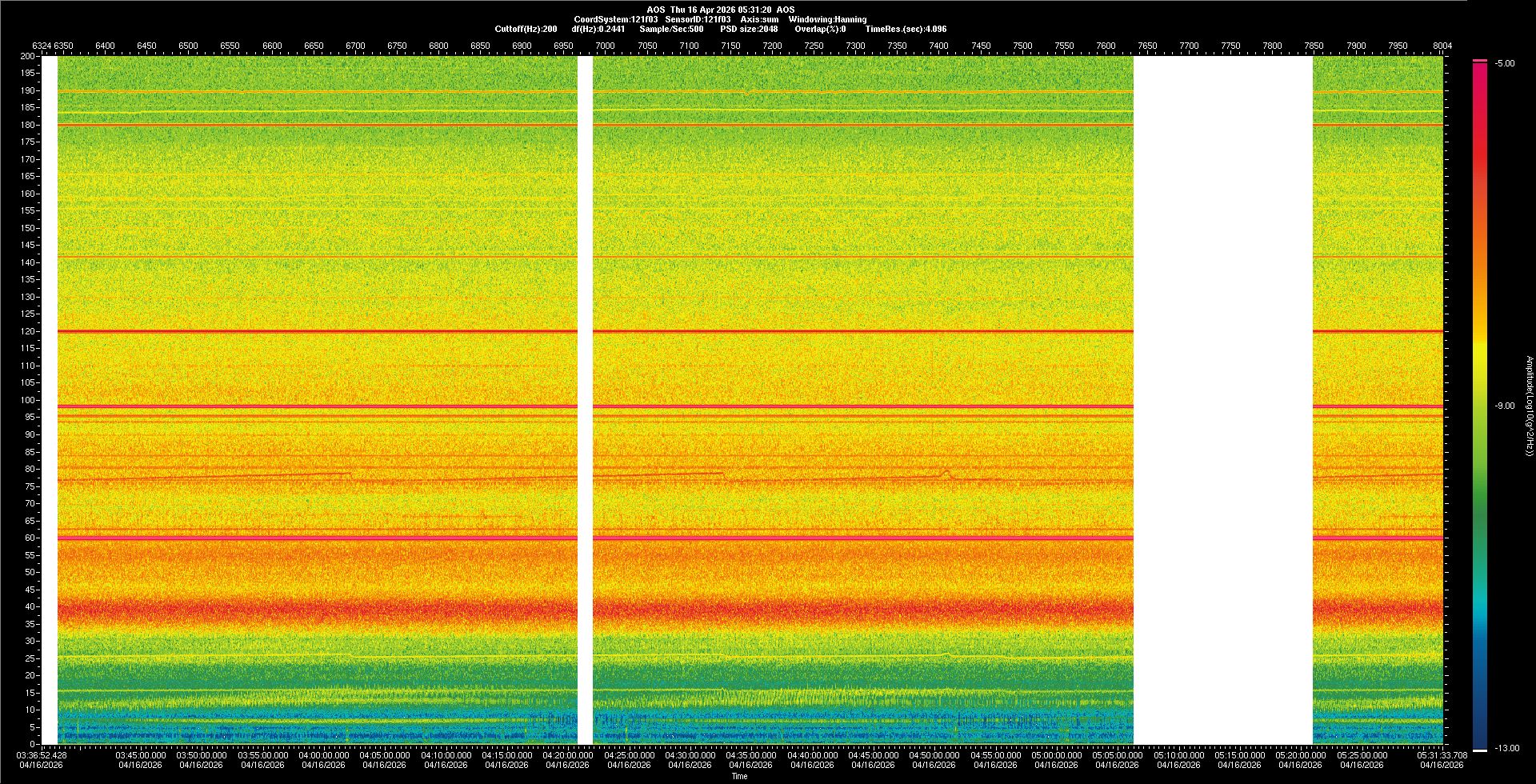Click the 120 tick on frequency axis

(x=28, y=331)
